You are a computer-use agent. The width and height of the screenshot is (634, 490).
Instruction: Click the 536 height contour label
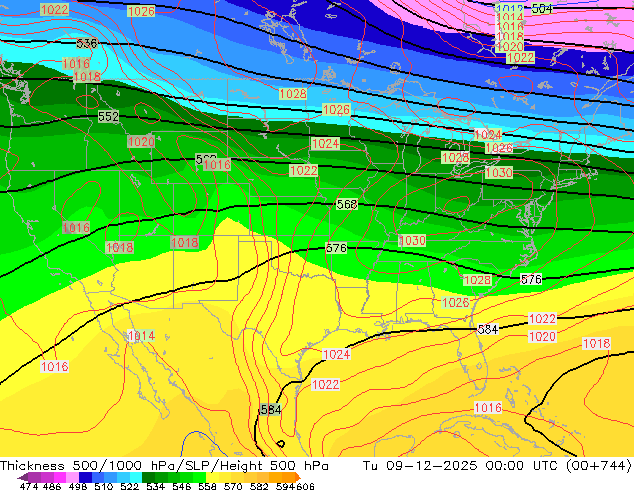tap(87, 43)
